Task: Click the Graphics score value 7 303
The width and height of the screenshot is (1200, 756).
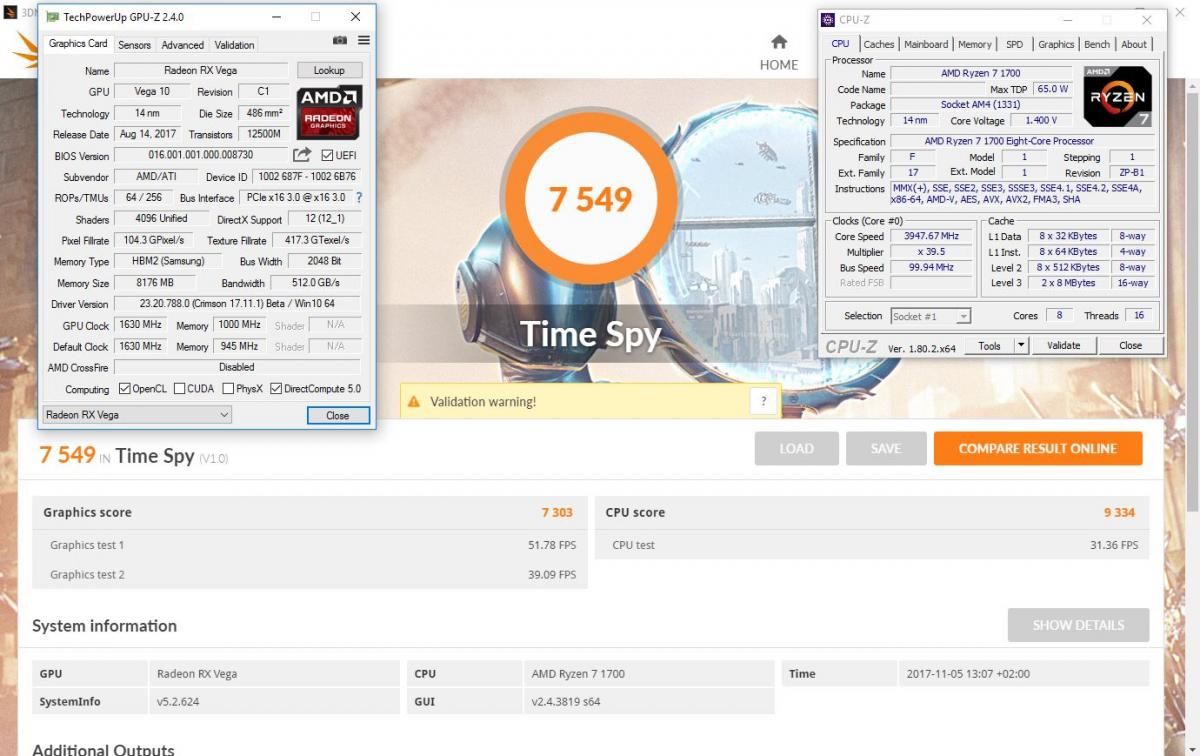Action: 557,512
